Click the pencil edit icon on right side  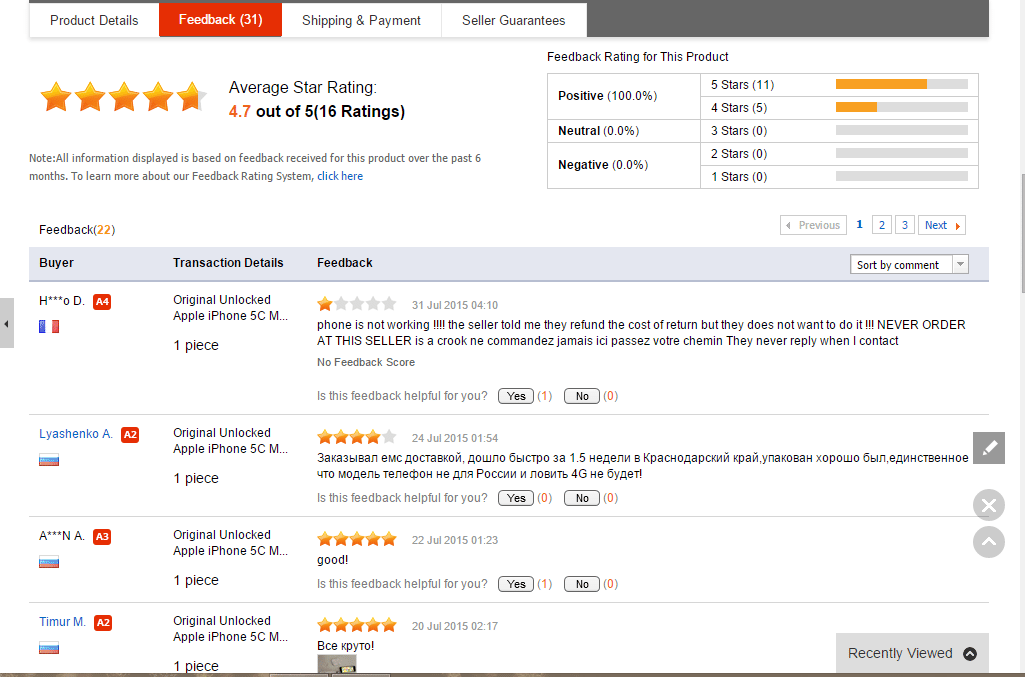pyautogui.click(x=988, y=448)
